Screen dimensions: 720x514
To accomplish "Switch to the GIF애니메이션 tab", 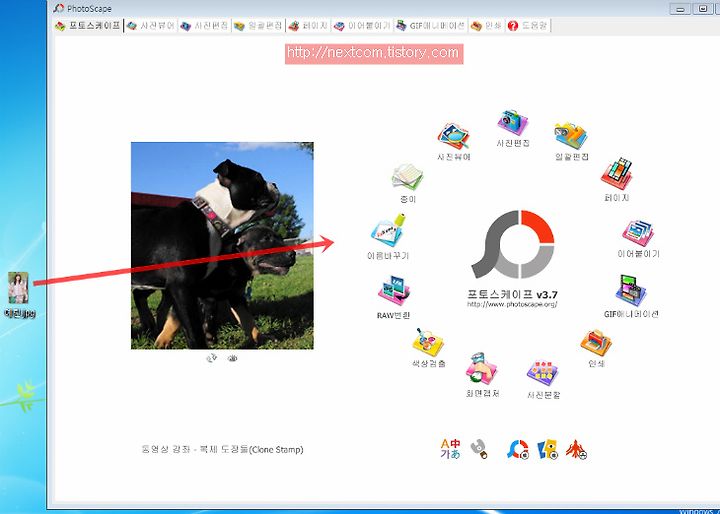I will click(431, 26).
